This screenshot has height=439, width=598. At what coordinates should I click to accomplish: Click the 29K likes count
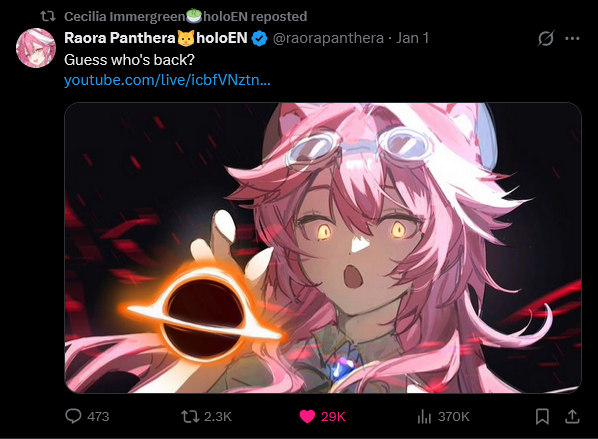[x=333, y=416]
